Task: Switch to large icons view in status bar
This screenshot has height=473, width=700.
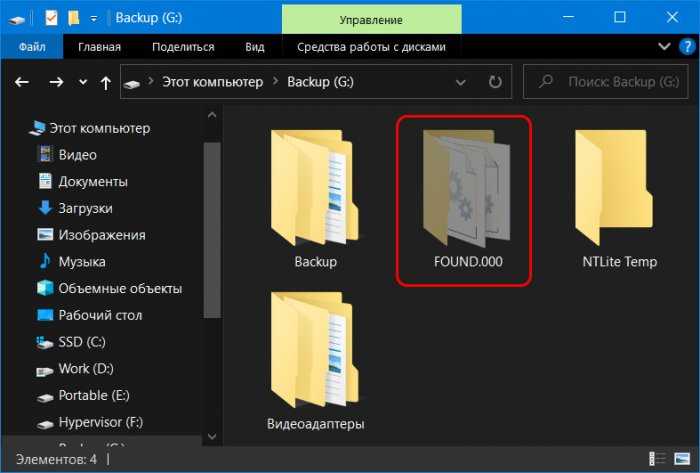Action: [682, 458]
